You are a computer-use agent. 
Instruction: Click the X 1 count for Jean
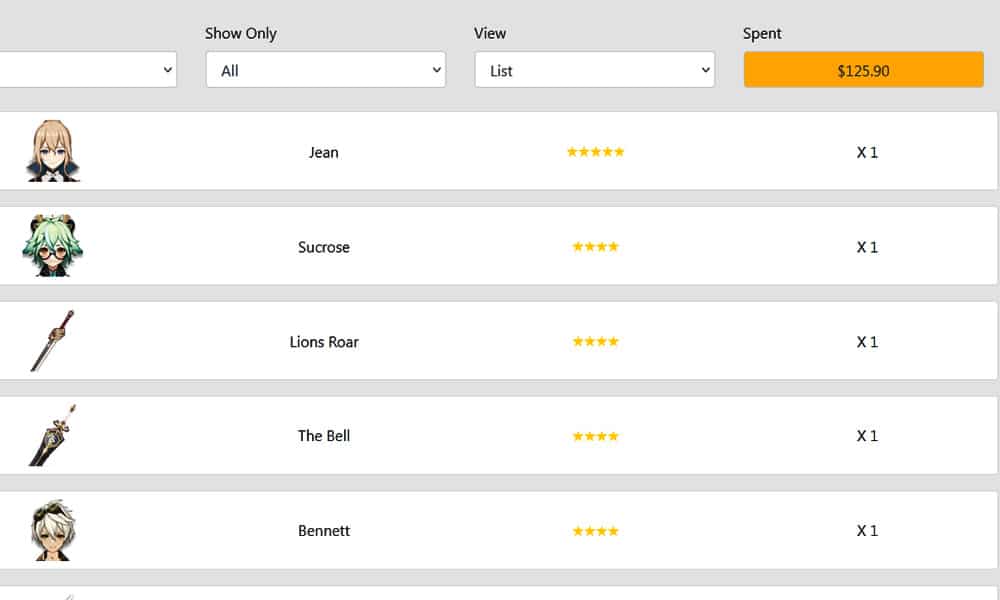click(867, 152)
